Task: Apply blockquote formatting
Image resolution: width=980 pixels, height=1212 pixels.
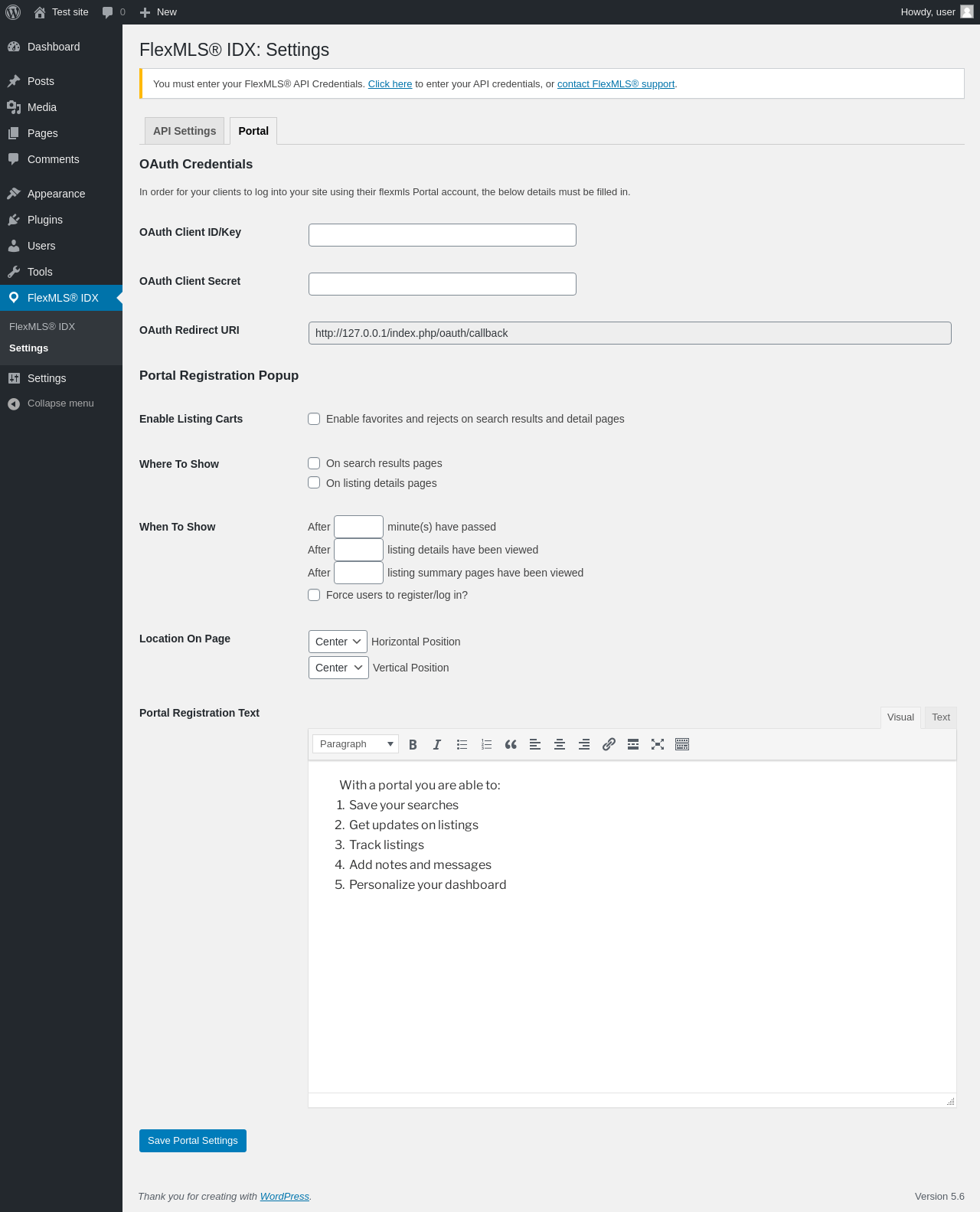Action: [511, 744]
